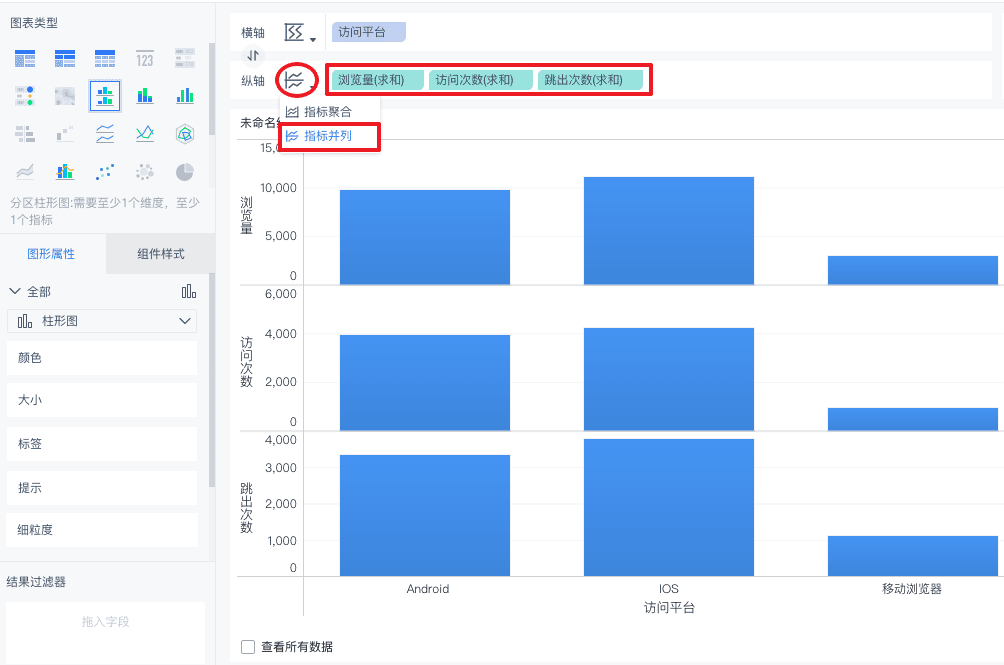
Task: Click the 移动浏览器 bar in 跳出次数 chart
Action: pyautogui.click(x=912, y=556)
